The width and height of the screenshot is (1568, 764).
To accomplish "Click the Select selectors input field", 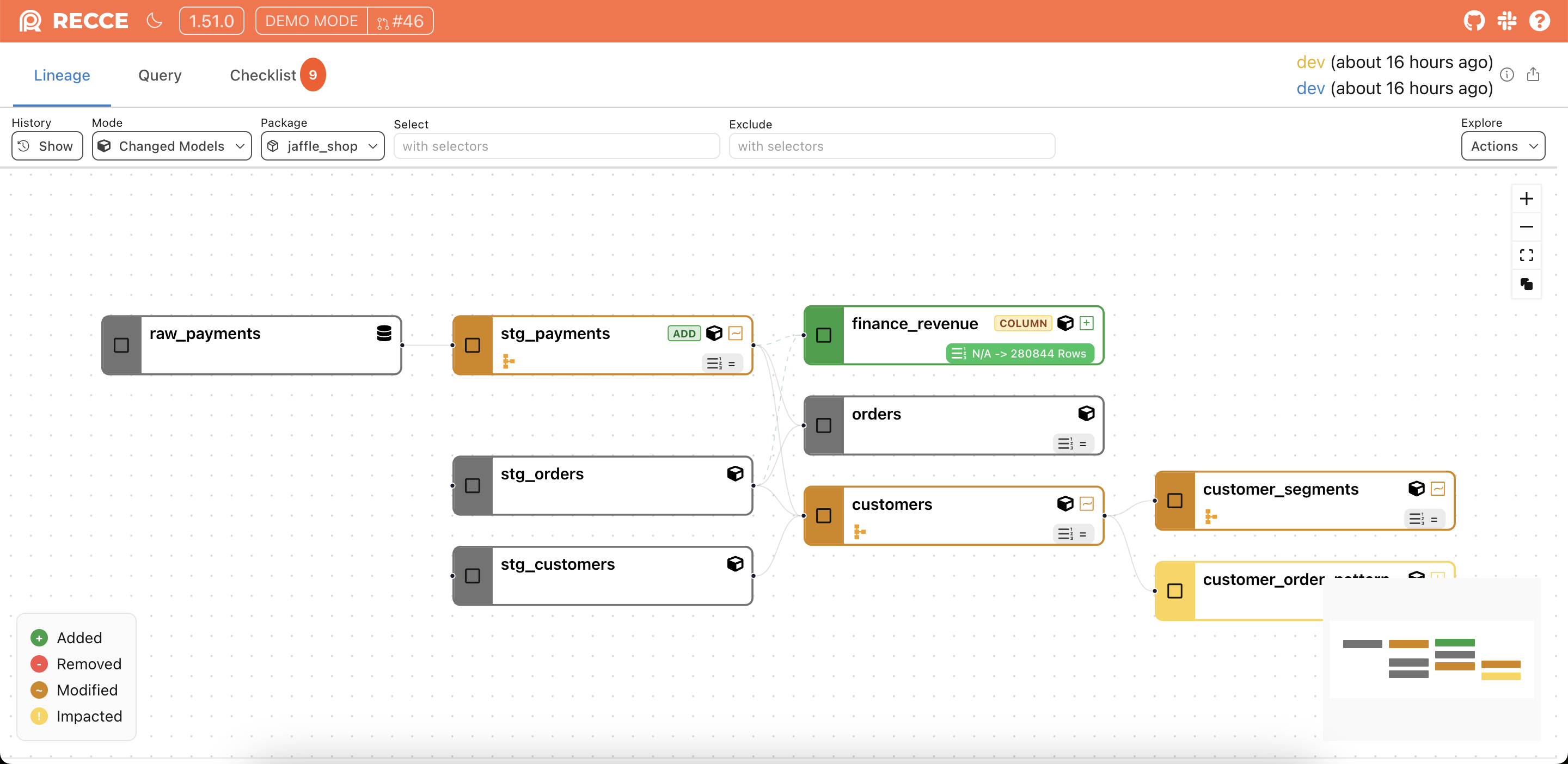I will pos(556,146).
